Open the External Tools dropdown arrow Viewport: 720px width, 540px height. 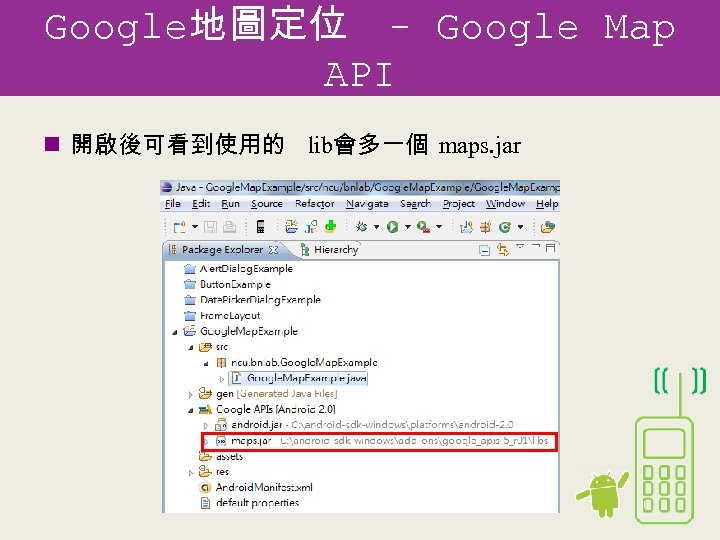pyautogui.click(x=439, y=226)
